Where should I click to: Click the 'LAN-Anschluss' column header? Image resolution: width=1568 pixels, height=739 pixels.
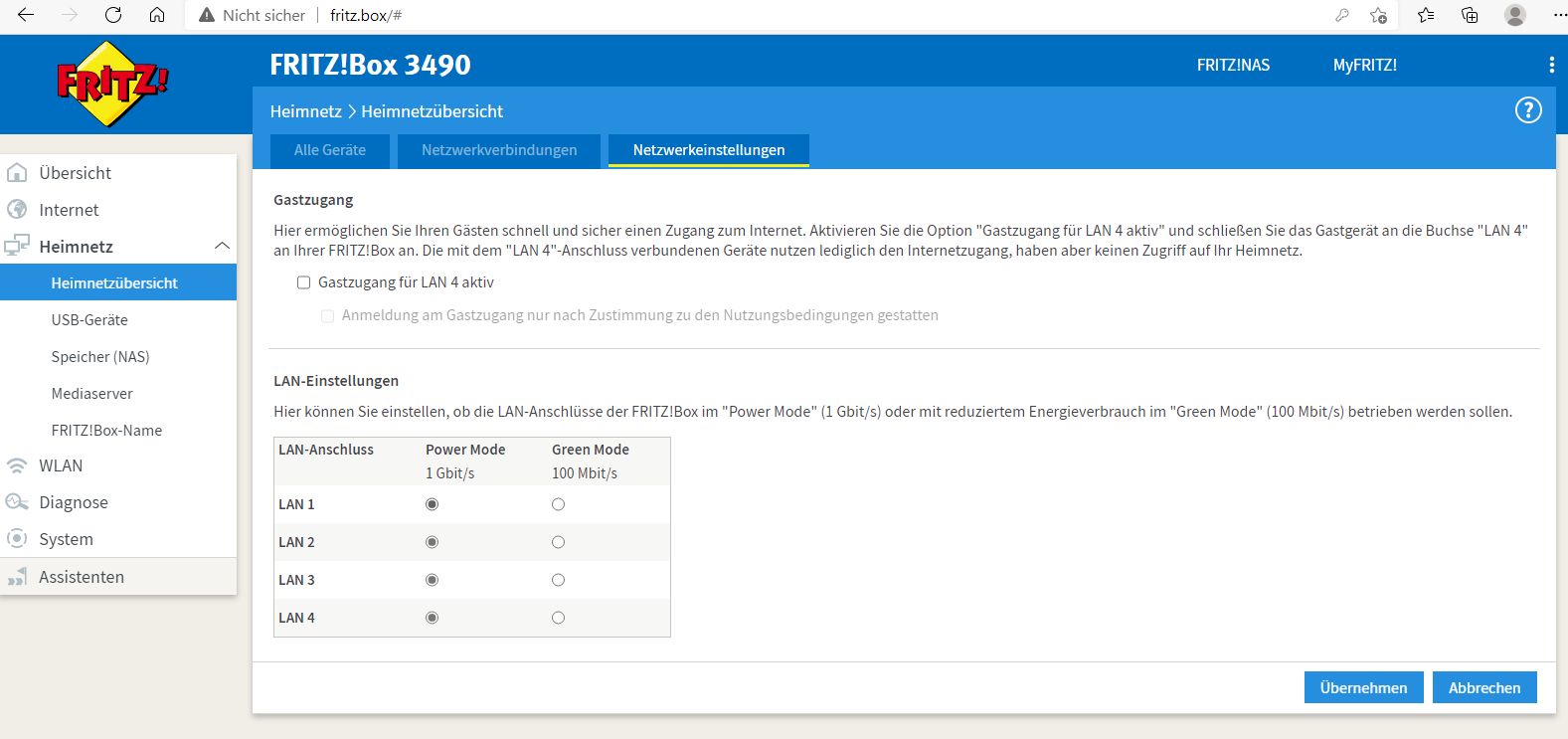point(326,450)
